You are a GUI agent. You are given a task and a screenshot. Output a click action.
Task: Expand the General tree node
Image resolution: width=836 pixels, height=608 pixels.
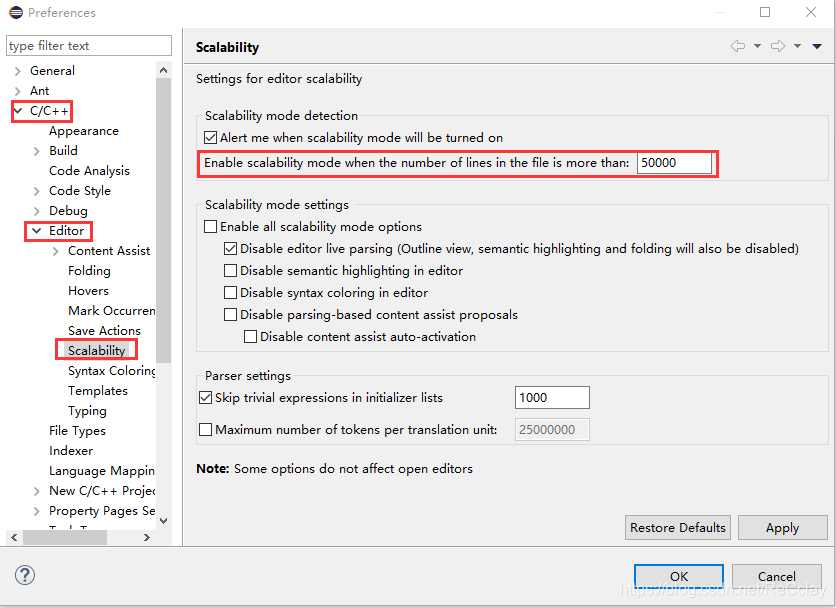click(x=18, y=71)
